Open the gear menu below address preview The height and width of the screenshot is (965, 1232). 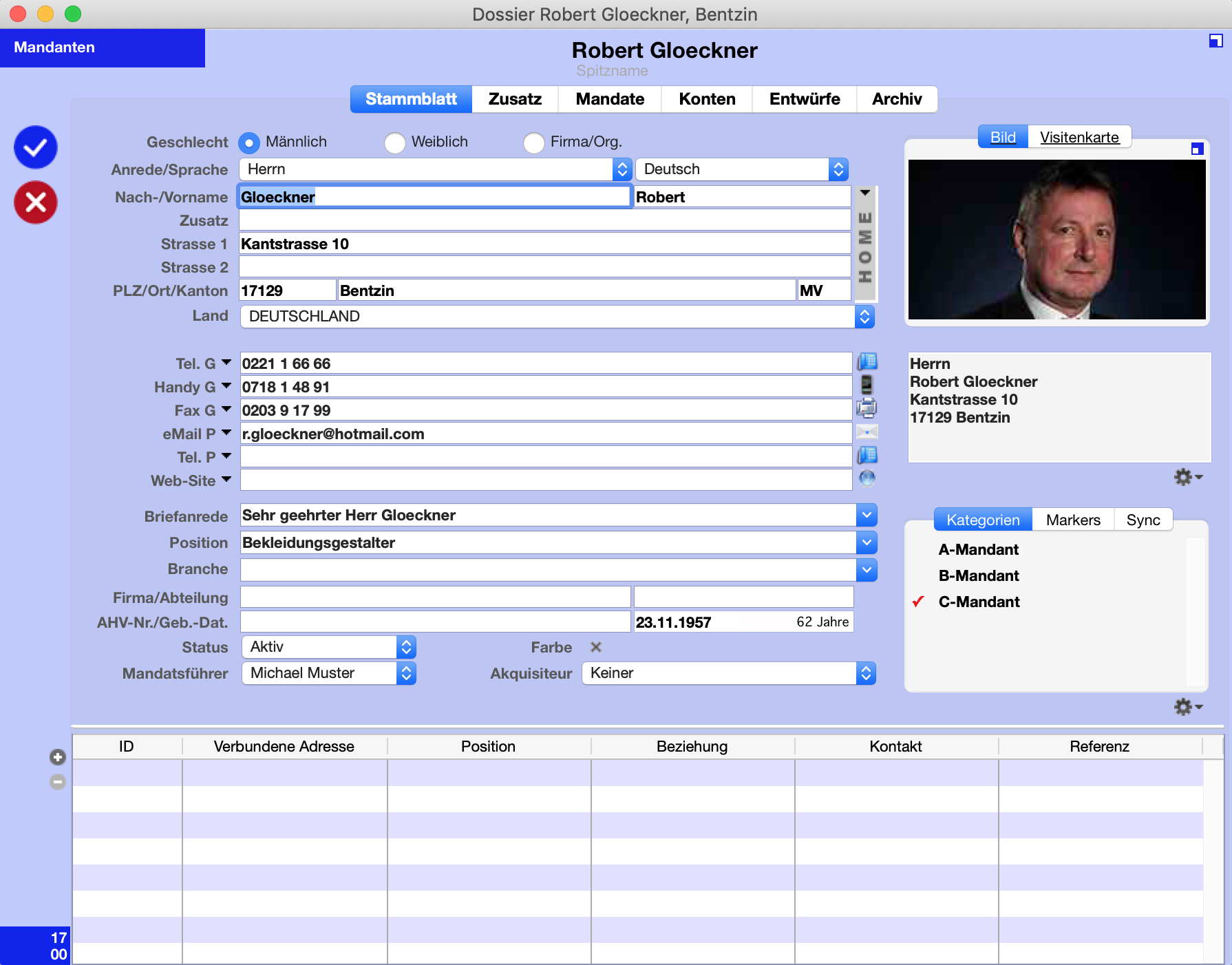(1188, 477)
